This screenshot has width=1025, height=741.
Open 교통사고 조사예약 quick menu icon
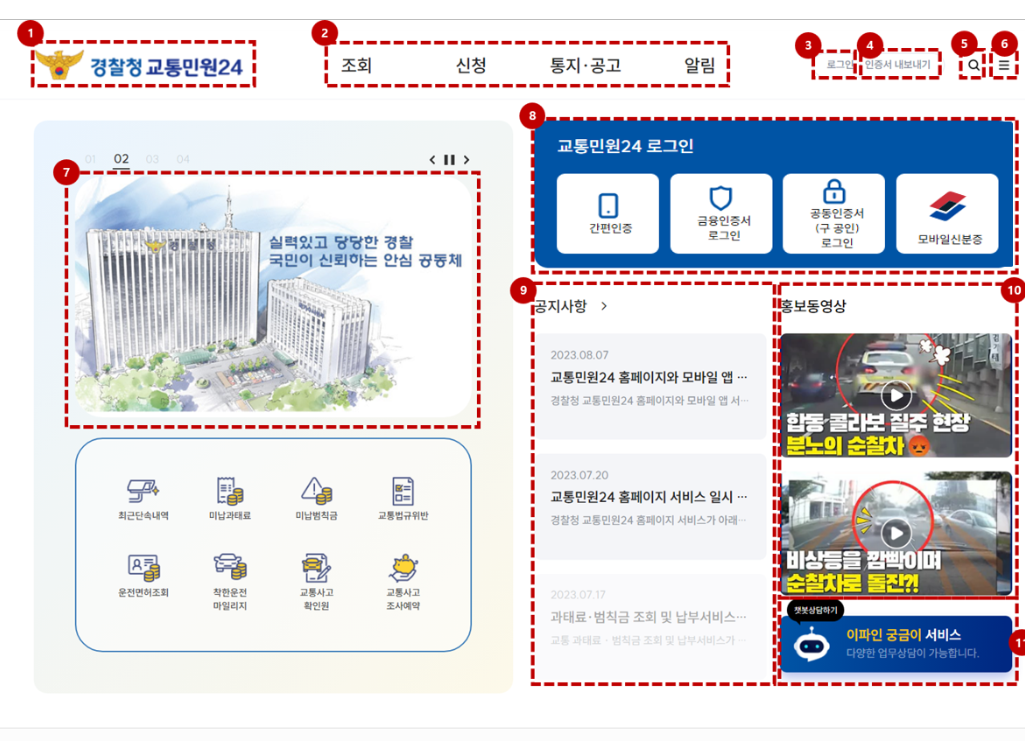[x=403, y=582]
